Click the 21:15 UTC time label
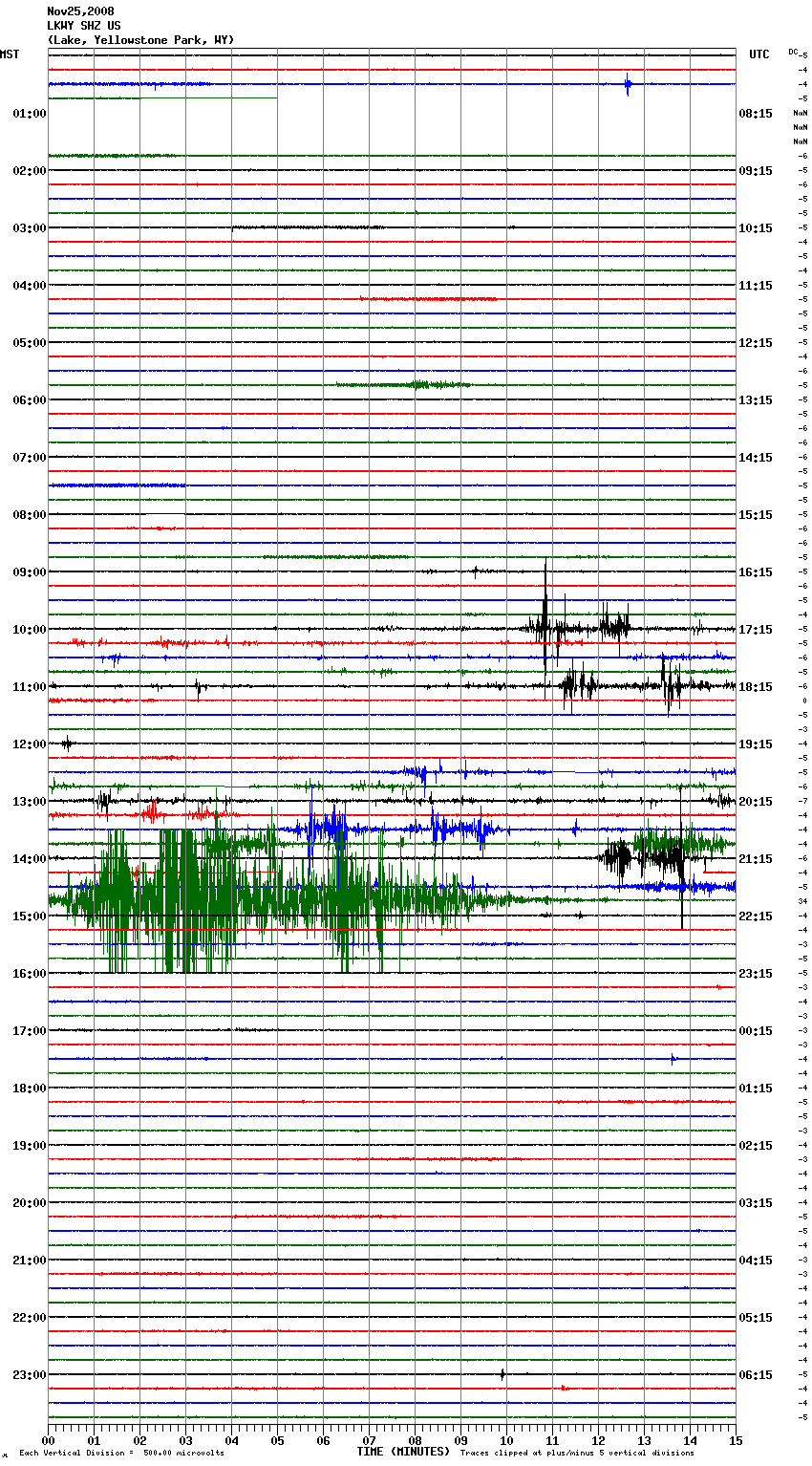Viewport: 812px width, 1466px height. (756, 859)
